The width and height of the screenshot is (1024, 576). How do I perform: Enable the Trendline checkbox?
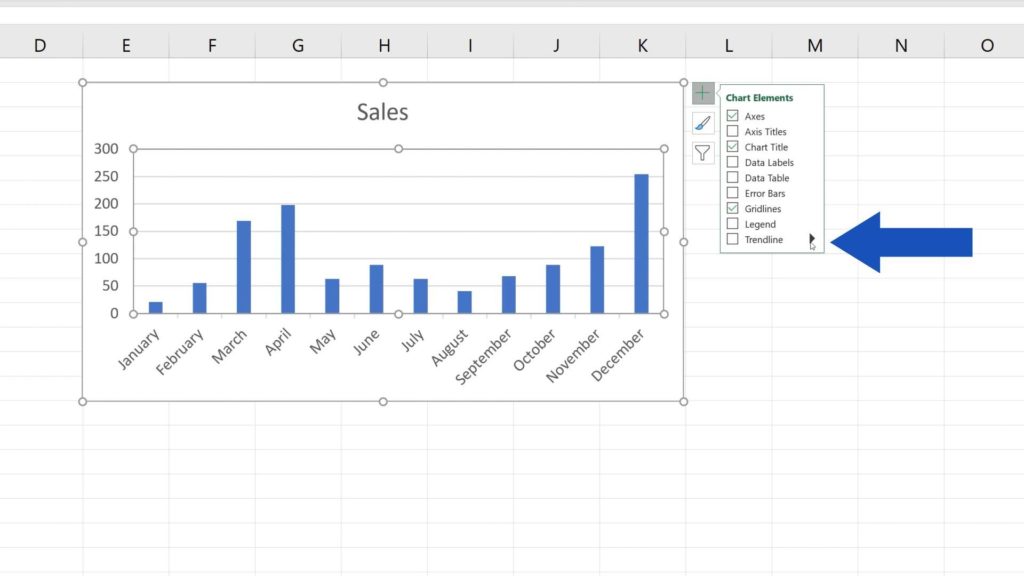(x=732, y=239)
